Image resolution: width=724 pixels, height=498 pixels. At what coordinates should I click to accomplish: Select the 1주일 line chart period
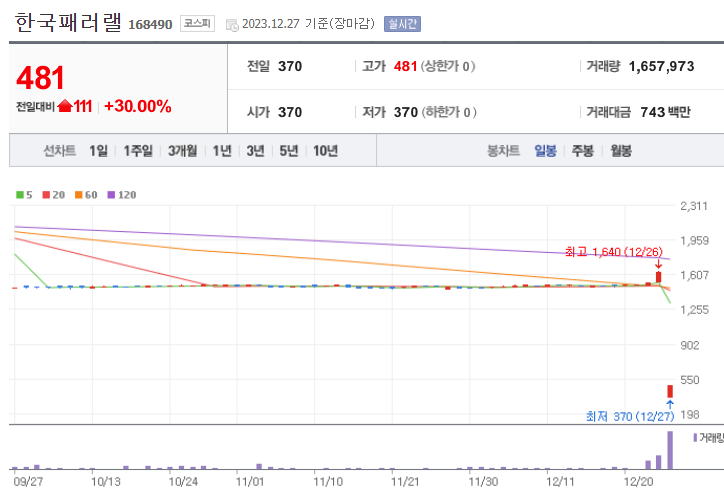pos(138,150)
